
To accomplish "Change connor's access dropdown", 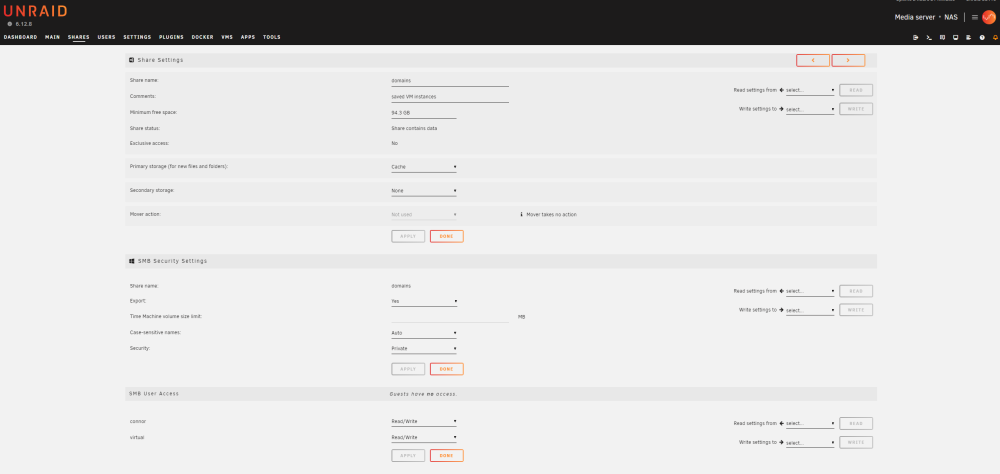I will [424, 422].
